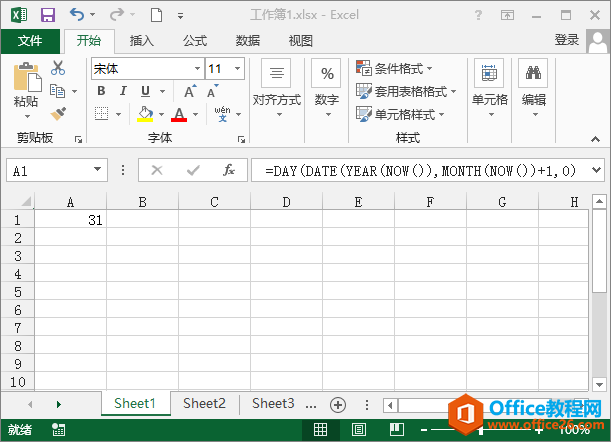
Task: Open the 数字 number format group
Action: coord(327,88)
